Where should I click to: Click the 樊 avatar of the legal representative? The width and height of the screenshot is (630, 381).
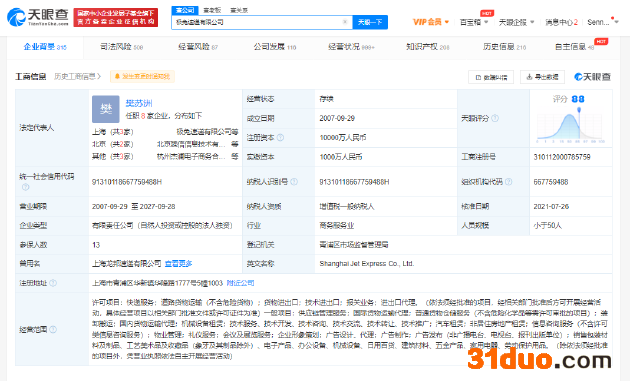[x=106, y=109]
